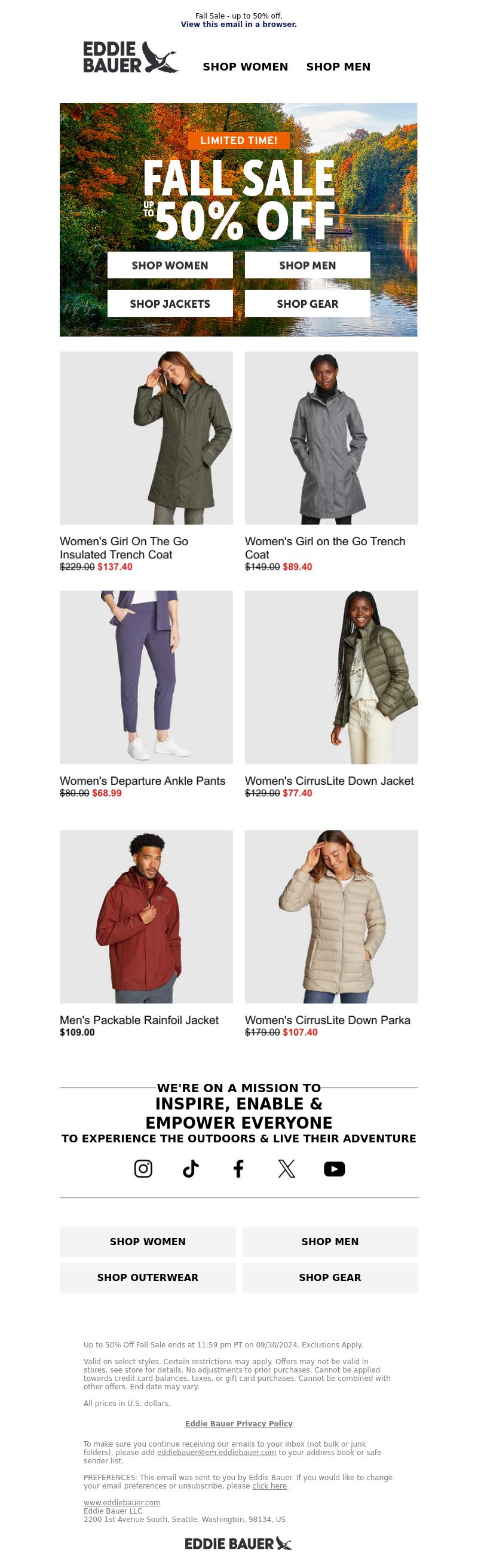
Task: Click SHOP GEAR button on the banner
Action: coord(307,303)
